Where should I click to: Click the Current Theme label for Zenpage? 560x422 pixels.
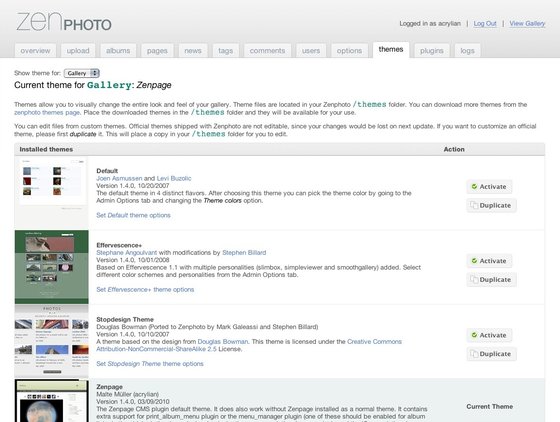pos(489,407)
